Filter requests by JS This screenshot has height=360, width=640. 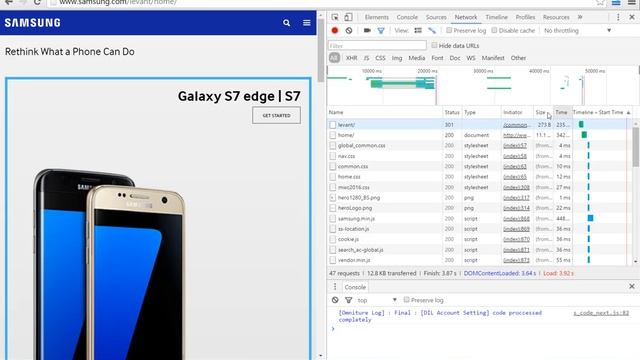366,58
